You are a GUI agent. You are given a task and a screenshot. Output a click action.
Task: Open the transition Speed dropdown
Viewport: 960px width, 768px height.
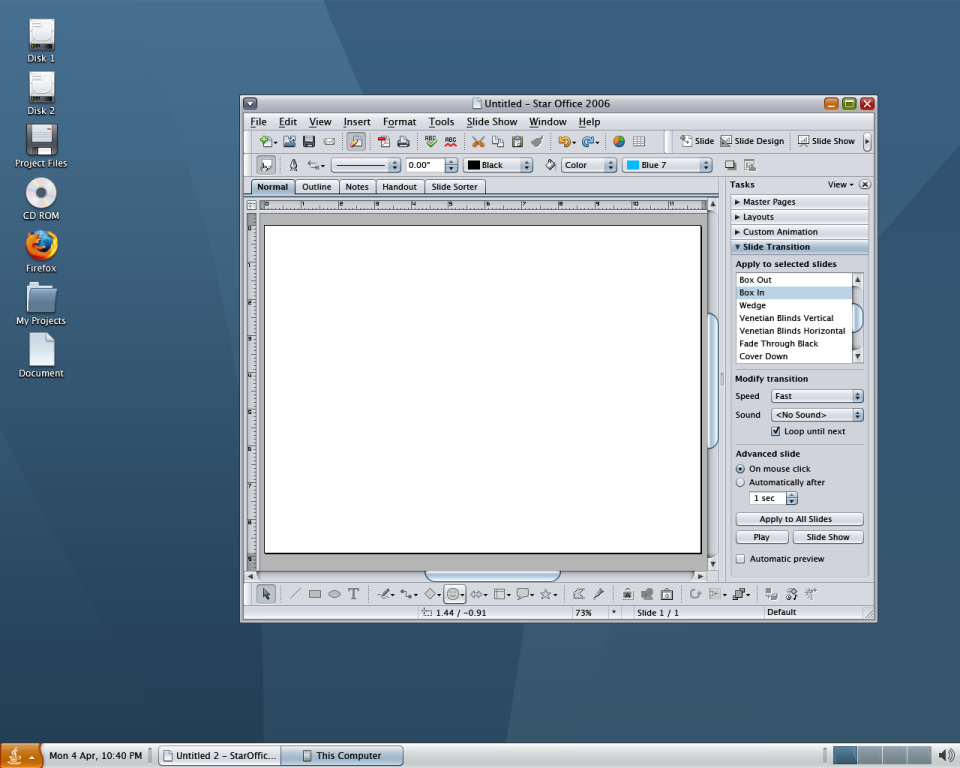[817, 396]
